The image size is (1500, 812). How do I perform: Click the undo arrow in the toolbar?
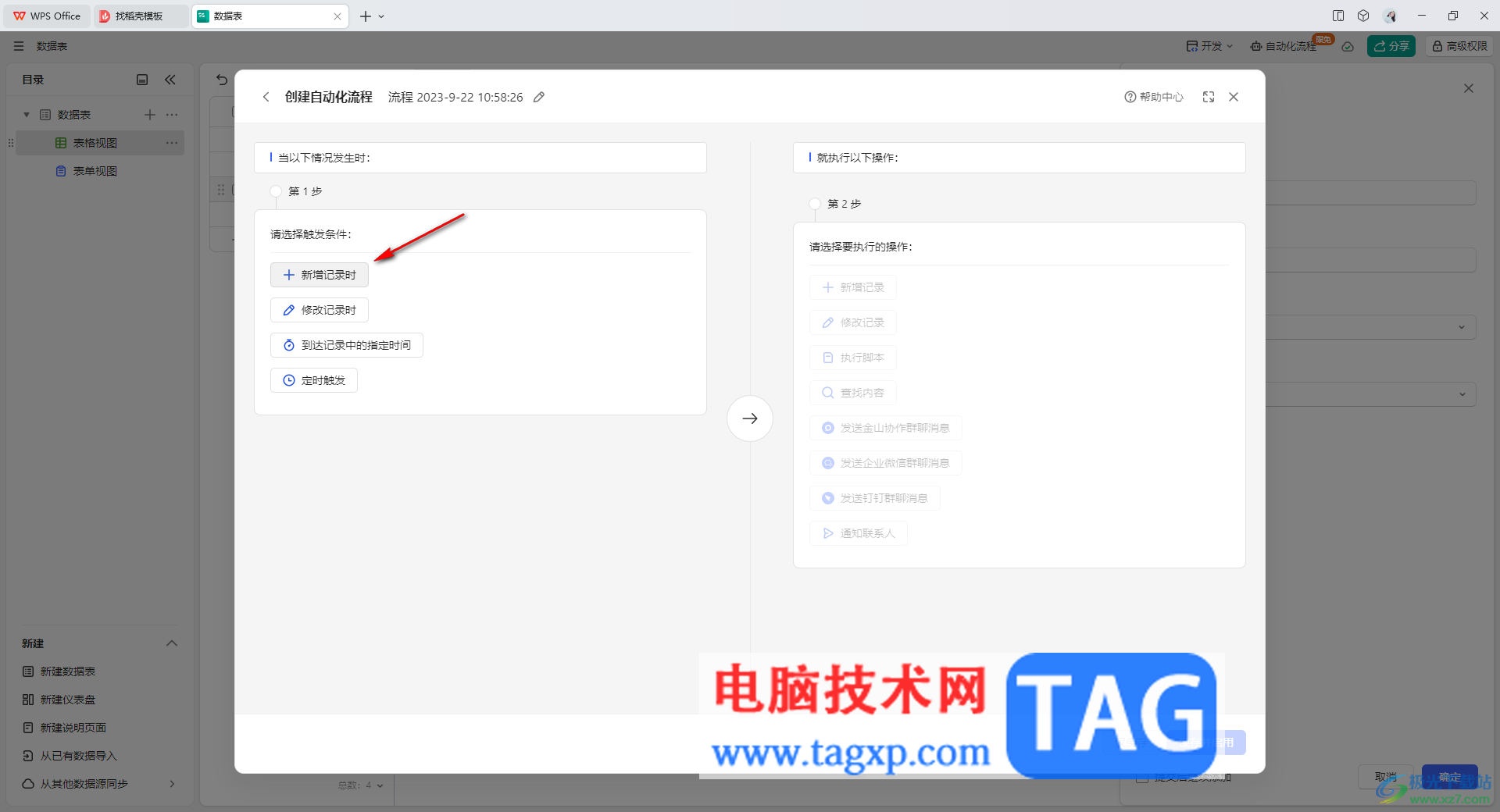(222, 80)
